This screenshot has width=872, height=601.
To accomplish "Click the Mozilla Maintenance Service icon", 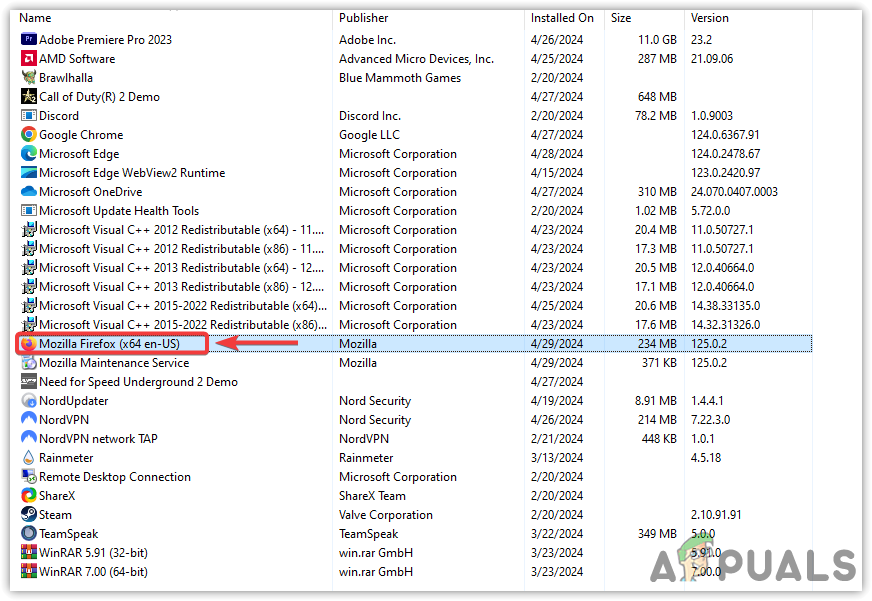I will pos(29,362).
